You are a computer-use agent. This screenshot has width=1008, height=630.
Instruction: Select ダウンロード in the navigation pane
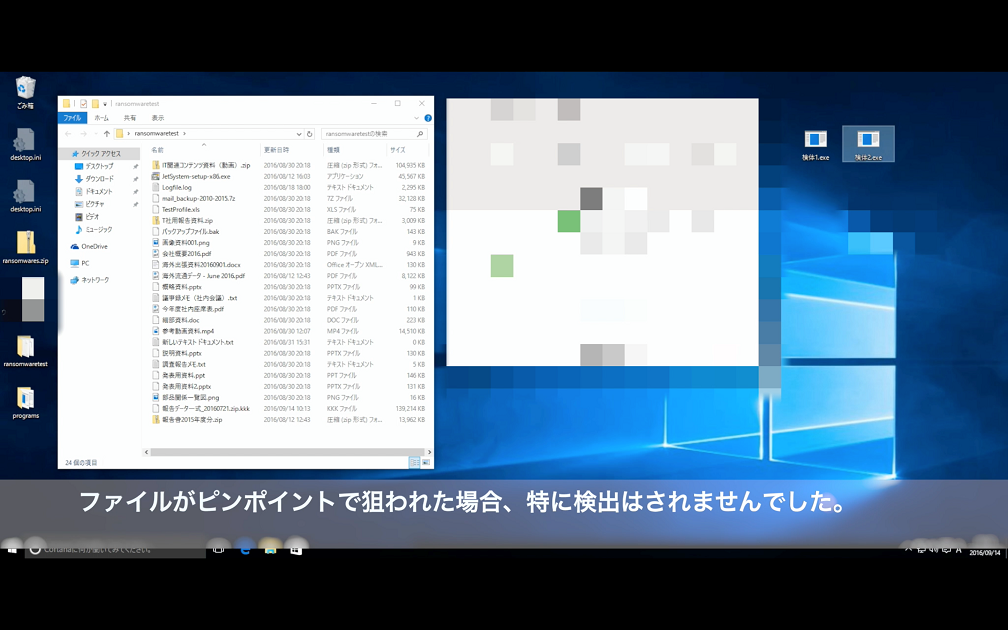(98, 179)
